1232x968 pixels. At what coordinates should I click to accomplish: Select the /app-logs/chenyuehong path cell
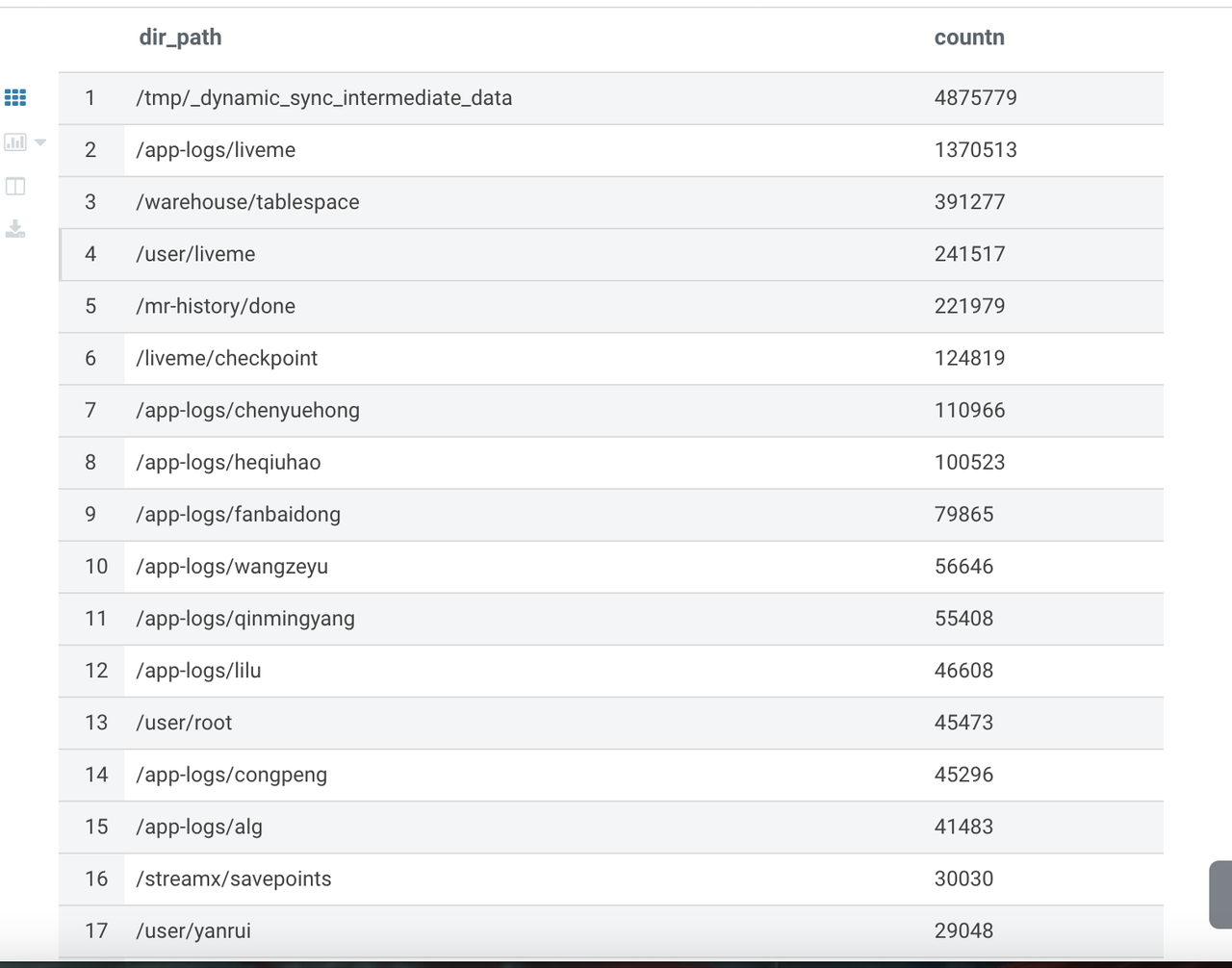tap(247, 410)
